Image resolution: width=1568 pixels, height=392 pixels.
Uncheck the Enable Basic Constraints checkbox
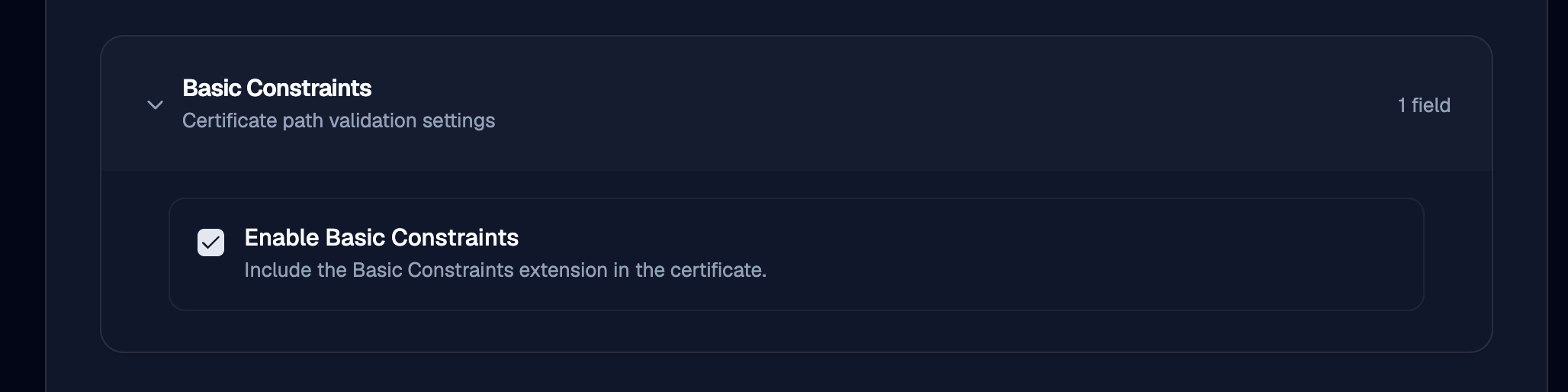coord(210,243)
